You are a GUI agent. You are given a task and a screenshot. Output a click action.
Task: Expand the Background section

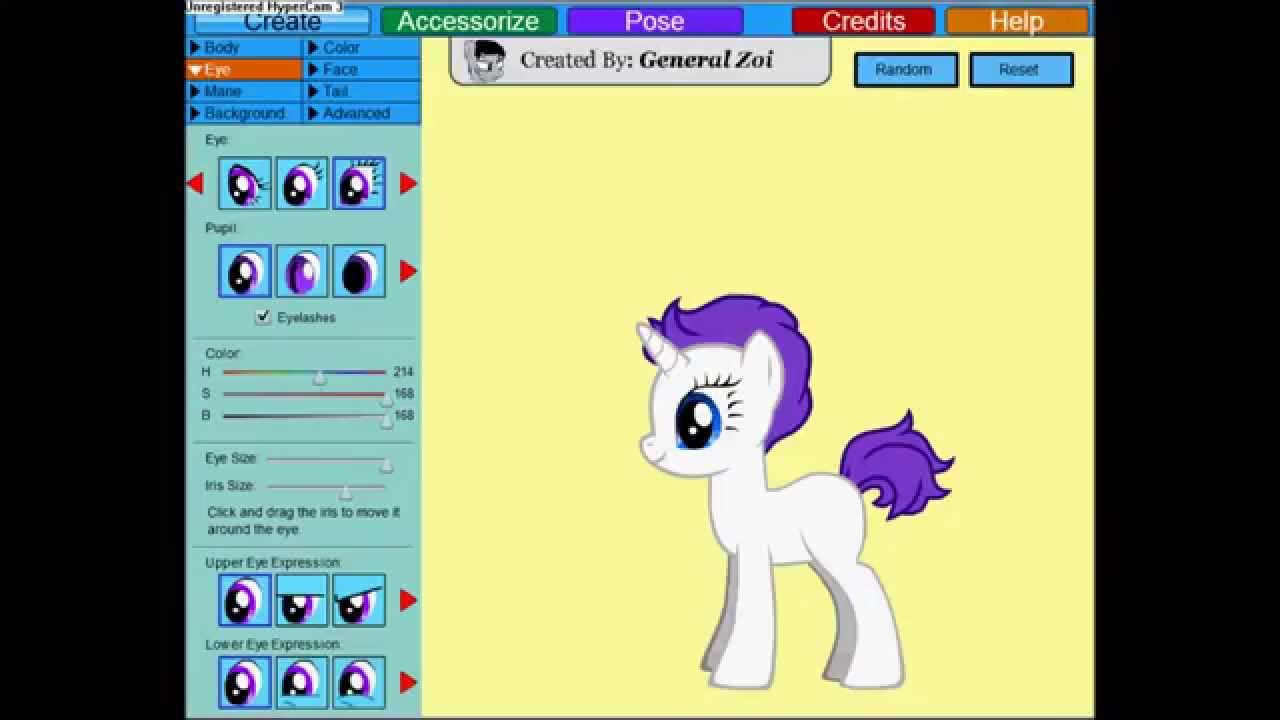(244, 113)
